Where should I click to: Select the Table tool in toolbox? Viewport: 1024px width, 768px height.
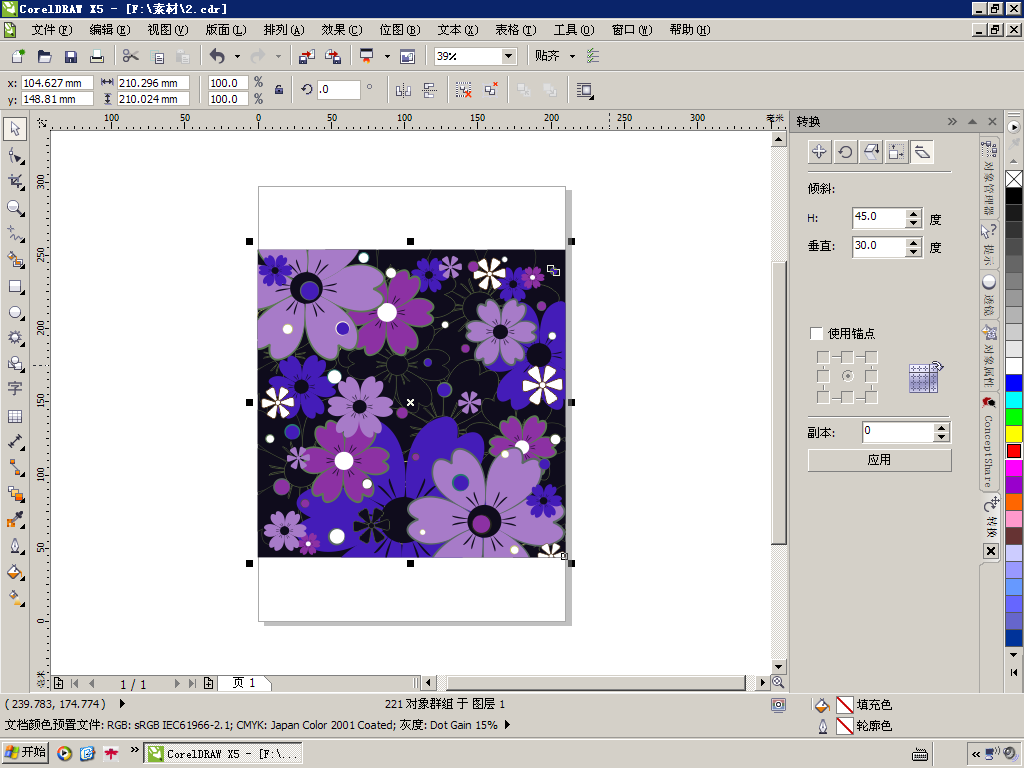pyautogui.click(x=15, y=416)
